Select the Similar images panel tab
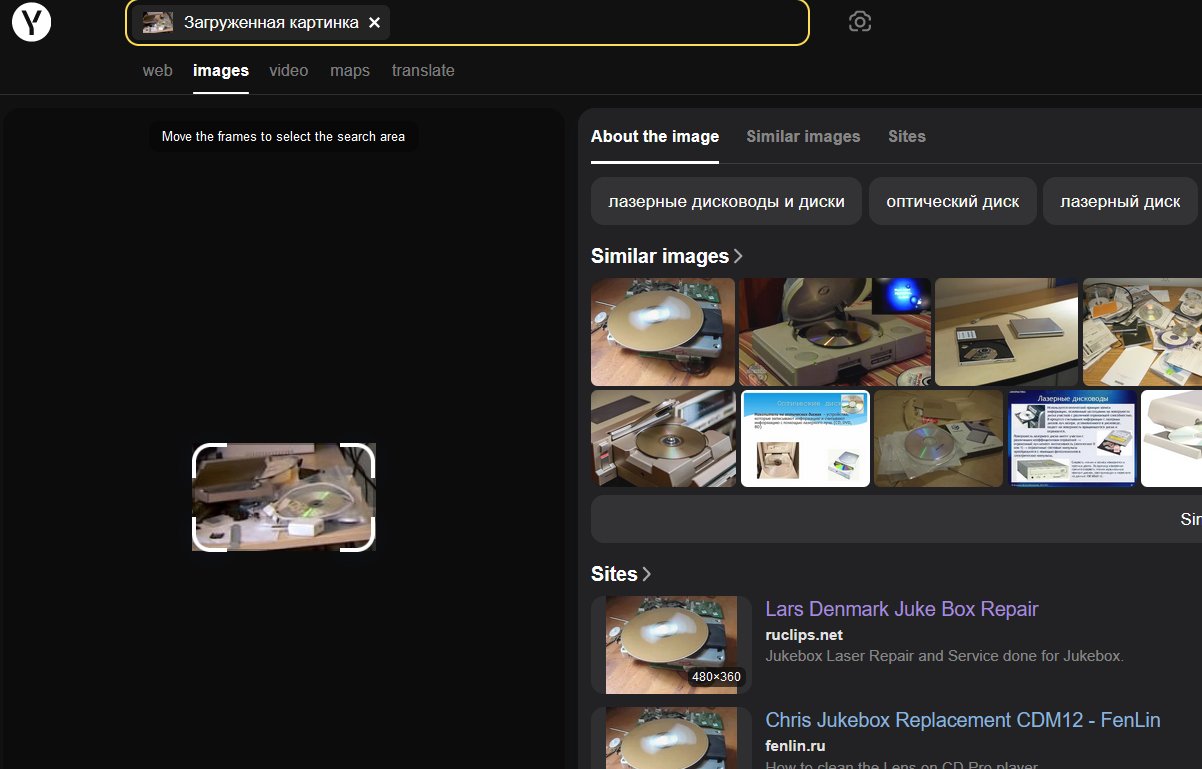Screen dimensions: 1202x769 [x=803, y=137]
